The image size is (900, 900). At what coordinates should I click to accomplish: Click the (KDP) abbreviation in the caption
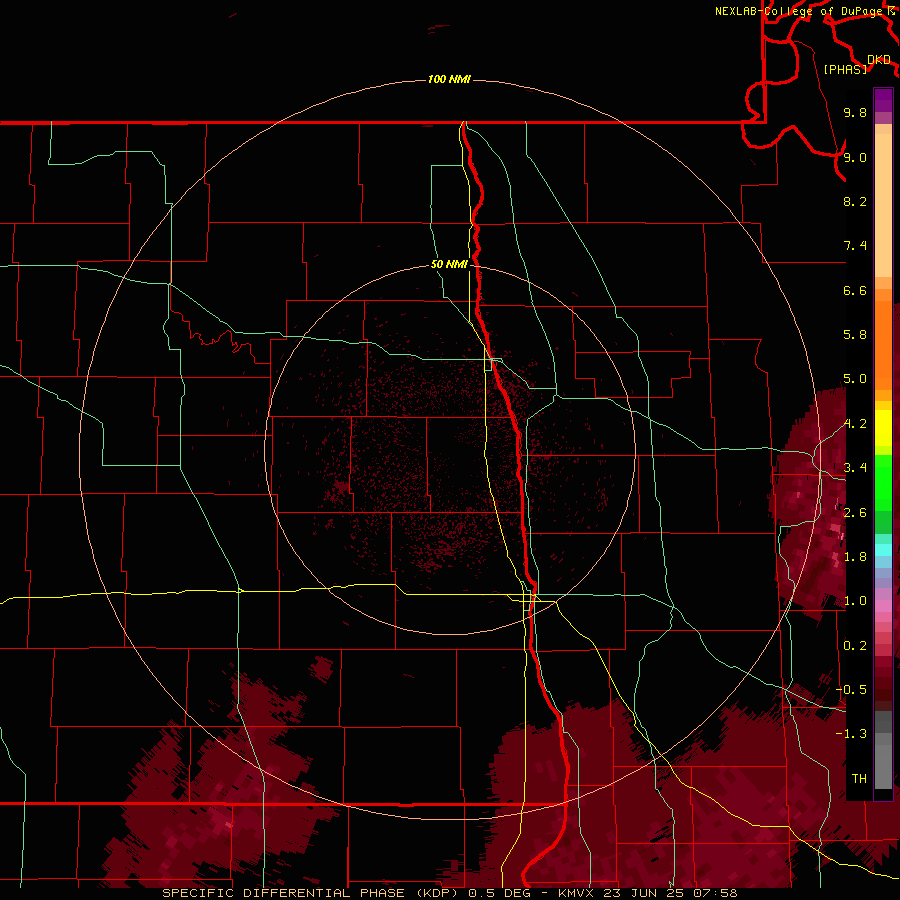(x=438, y=893)
